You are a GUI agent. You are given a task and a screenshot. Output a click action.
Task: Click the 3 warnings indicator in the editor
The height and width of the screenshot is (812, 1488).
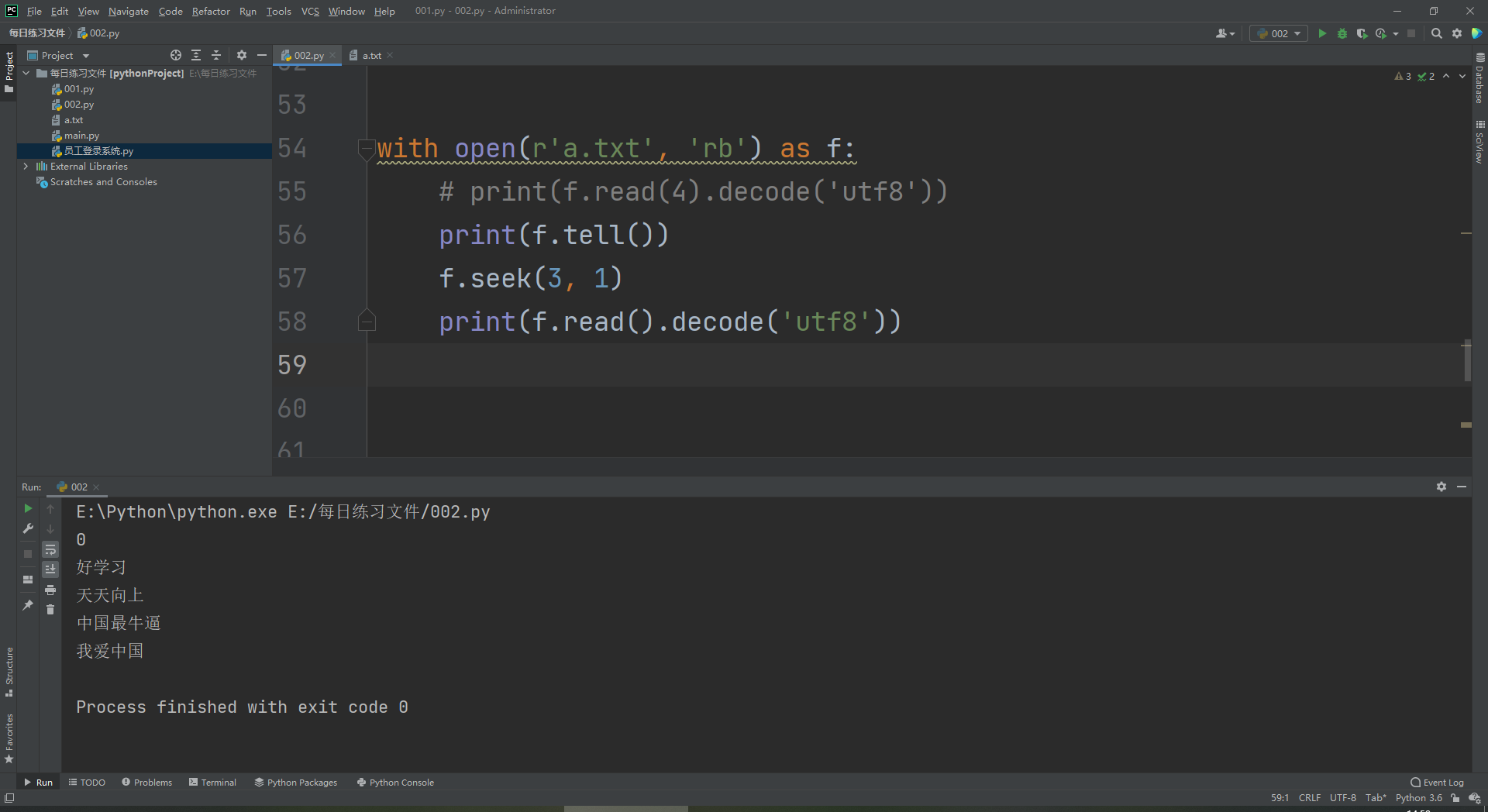tap(1403, 76)
